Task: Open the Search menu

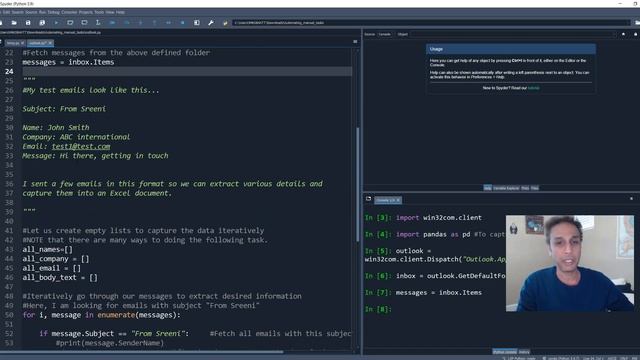Action: (x=18, y=12)
